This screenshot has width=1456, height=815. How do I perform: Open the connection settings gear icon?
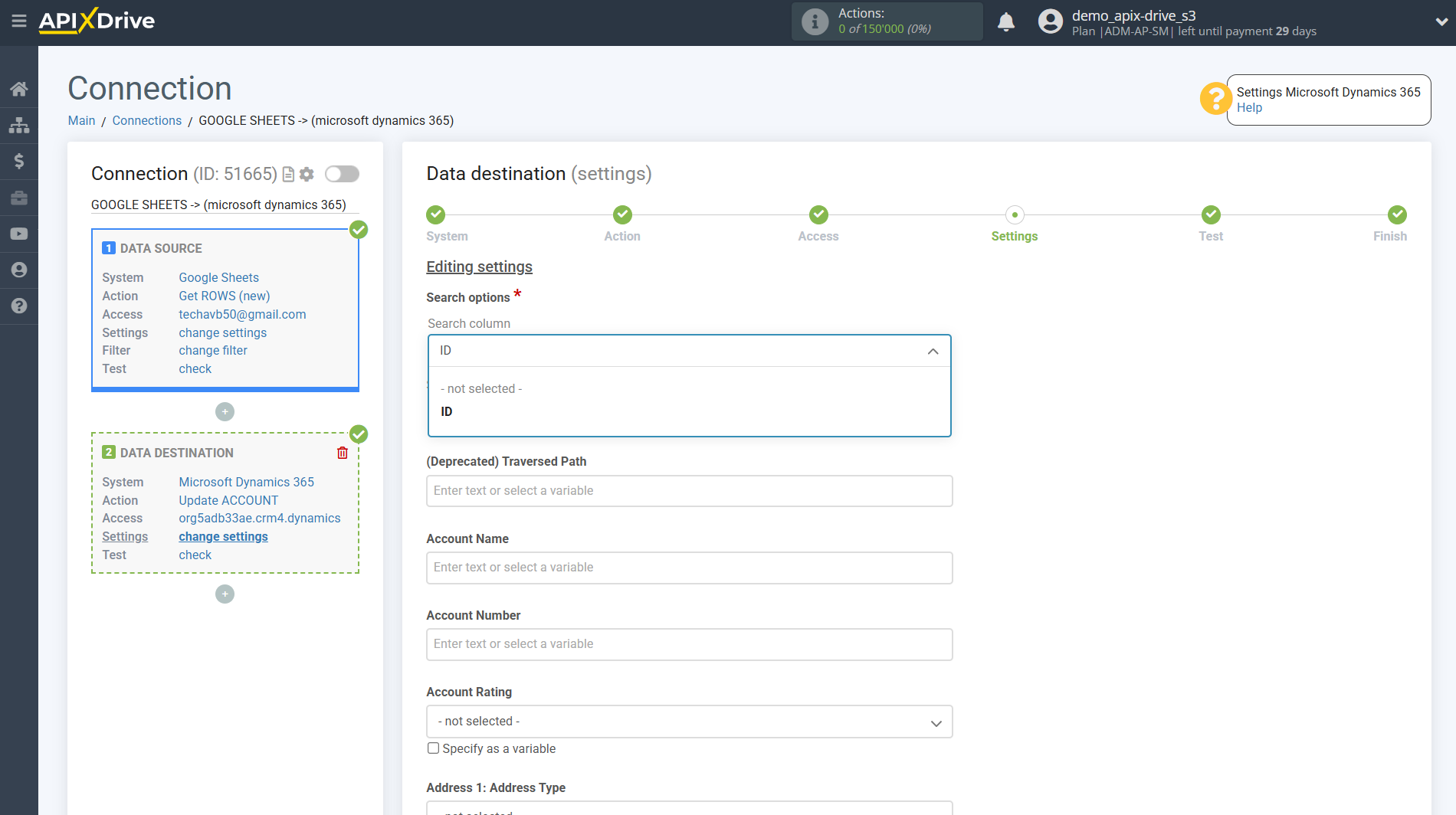307,175
